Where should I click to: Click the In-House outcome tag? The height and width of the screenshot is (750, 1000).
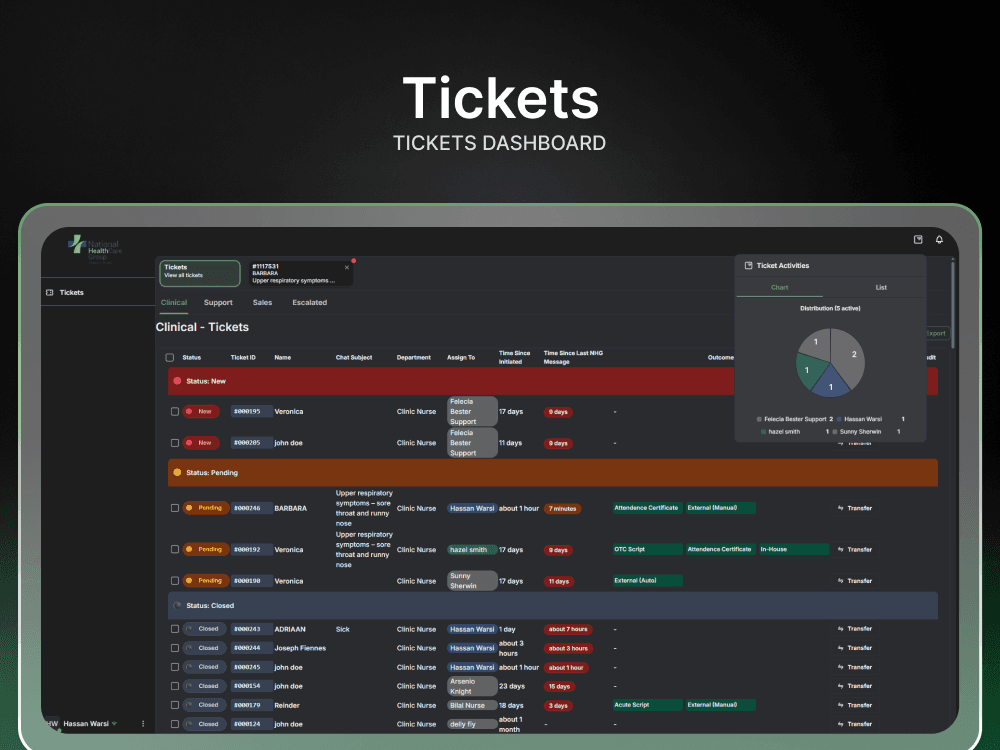[793, 549]
